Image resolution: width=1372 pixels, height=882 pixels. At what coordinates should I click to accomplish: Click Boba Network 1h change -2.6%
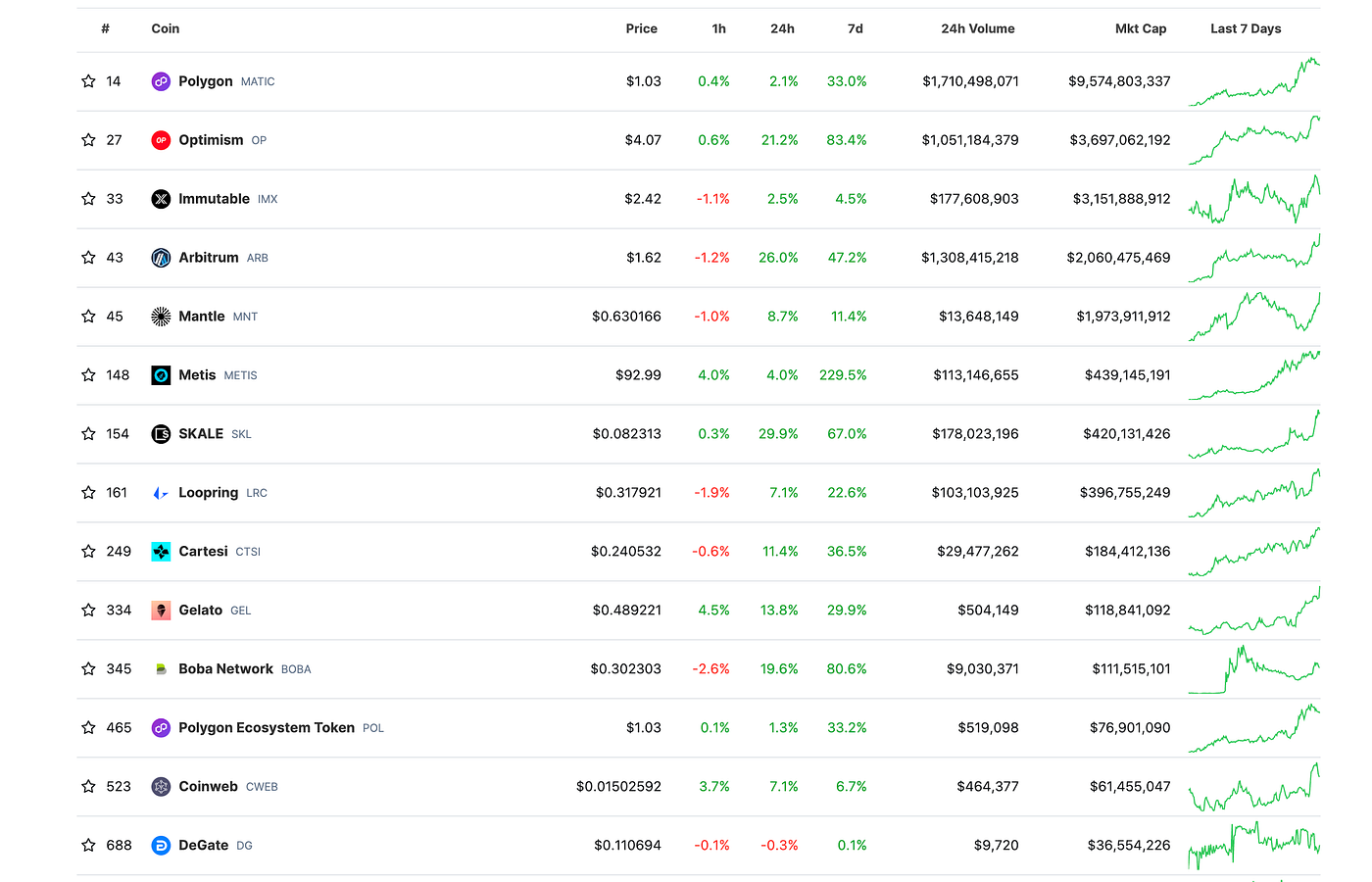coord(711,669)
